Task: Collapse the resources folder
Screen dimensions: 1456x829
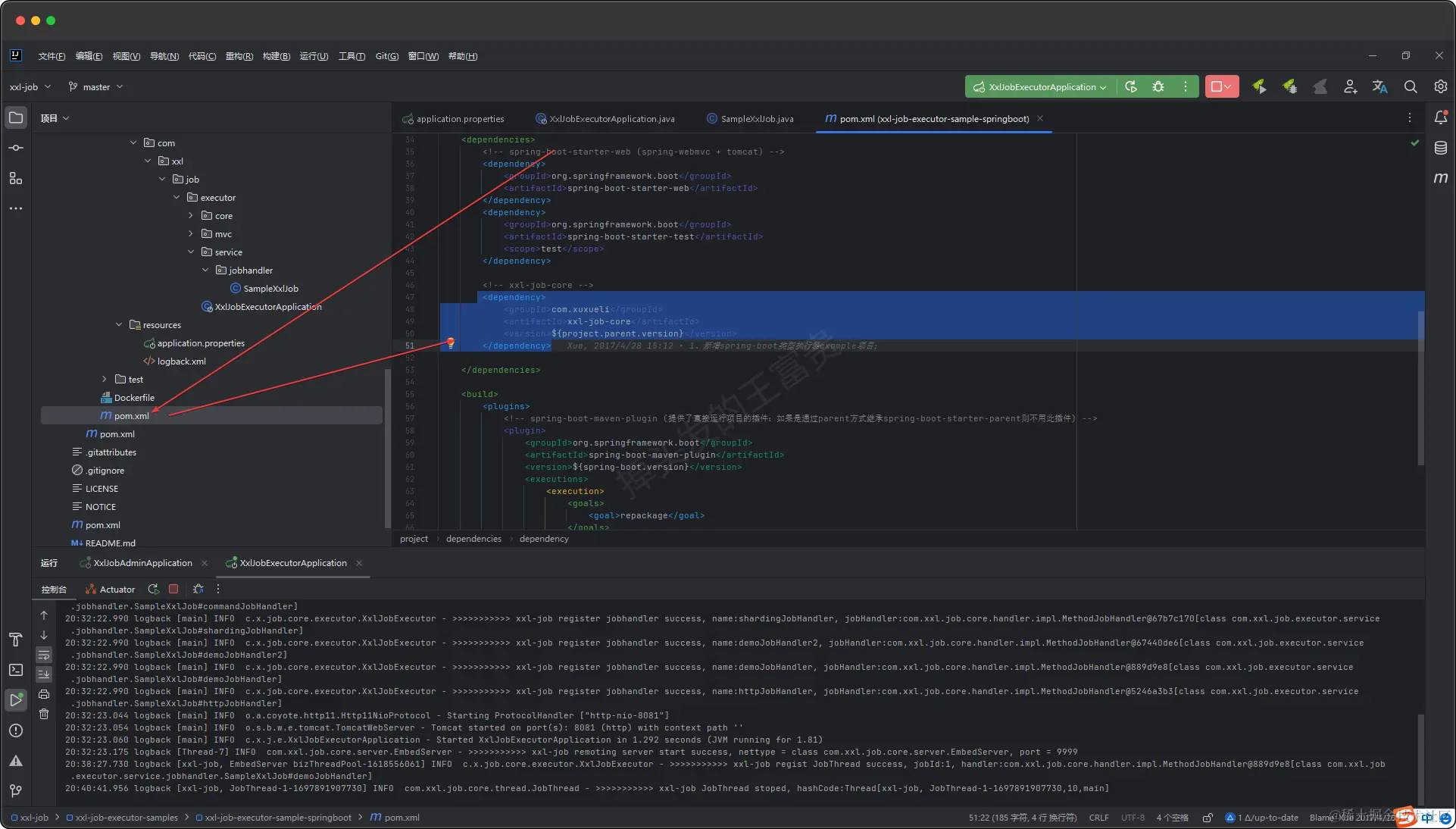Action: click(x=119, y=325)
